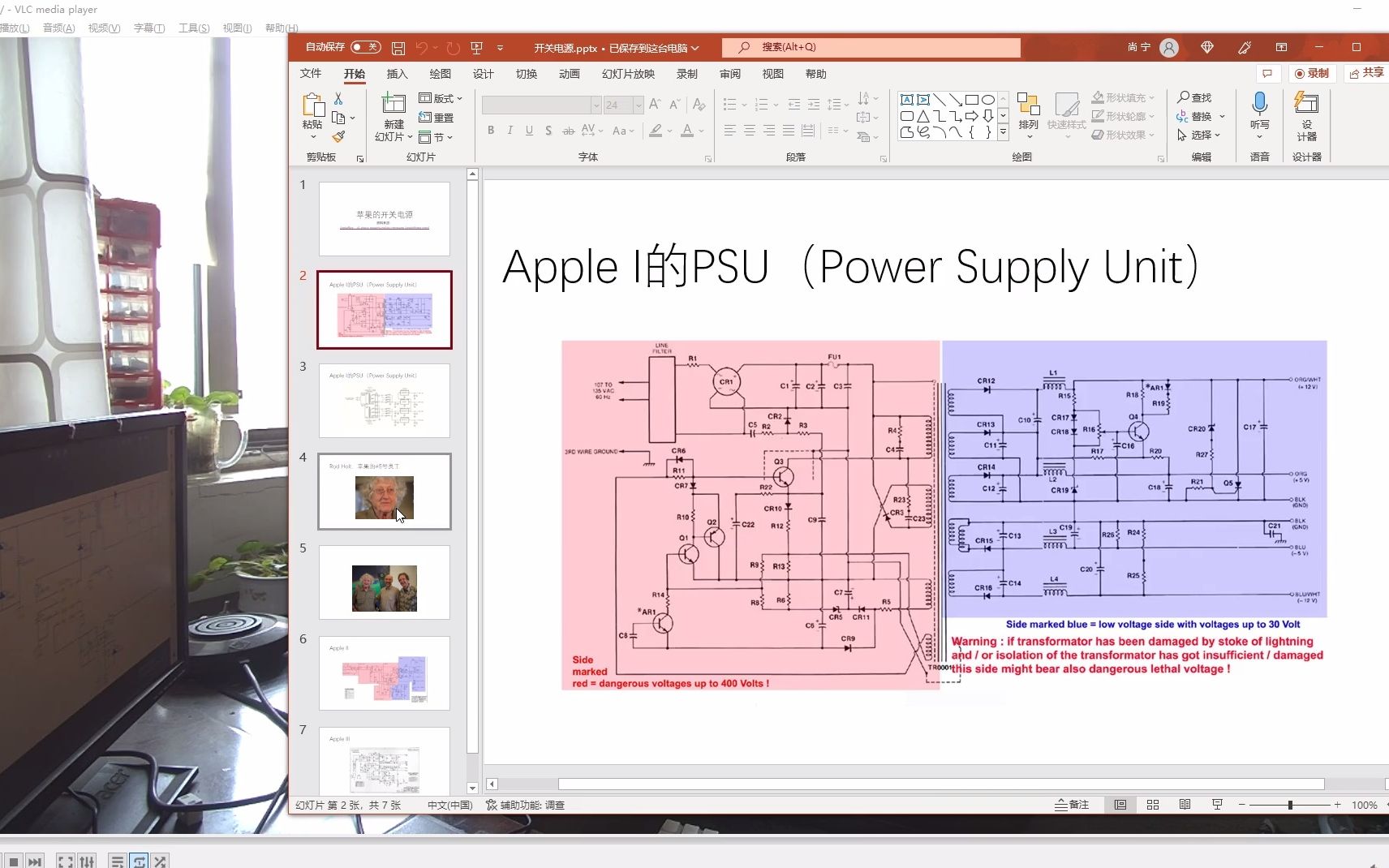This screenshot has width=1389, height=868.
Task: Open the font name combo box
Action: pos(541,105)
